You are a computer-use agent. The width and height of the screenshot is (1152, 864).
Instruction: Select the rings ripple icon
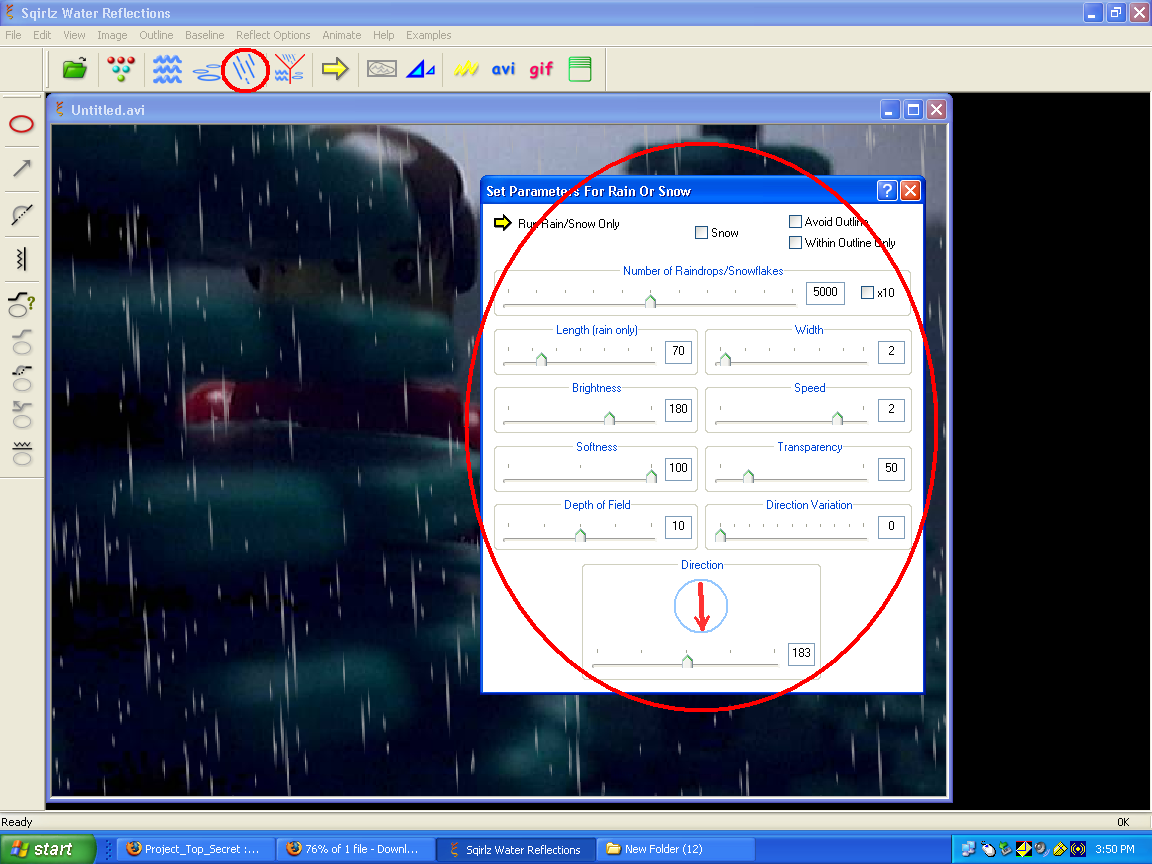pos(206,71)
